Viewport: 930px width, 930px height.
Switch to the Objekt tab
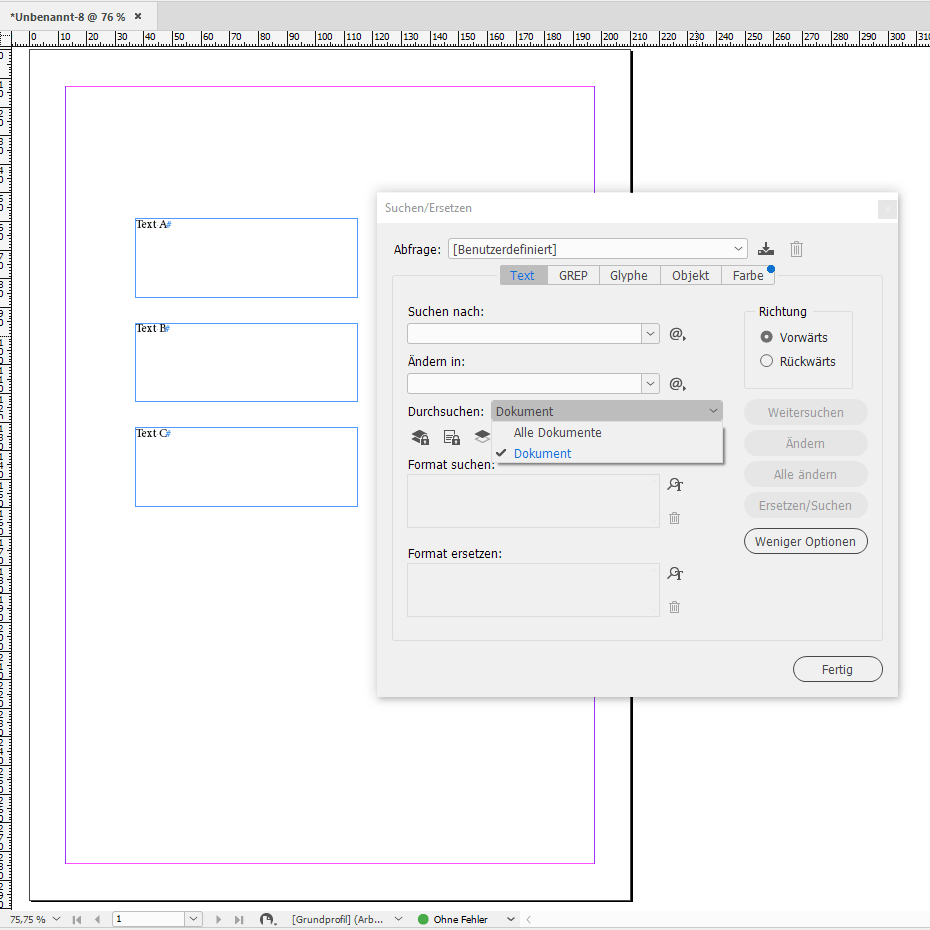pyautogui.click(x=690, y=275)
